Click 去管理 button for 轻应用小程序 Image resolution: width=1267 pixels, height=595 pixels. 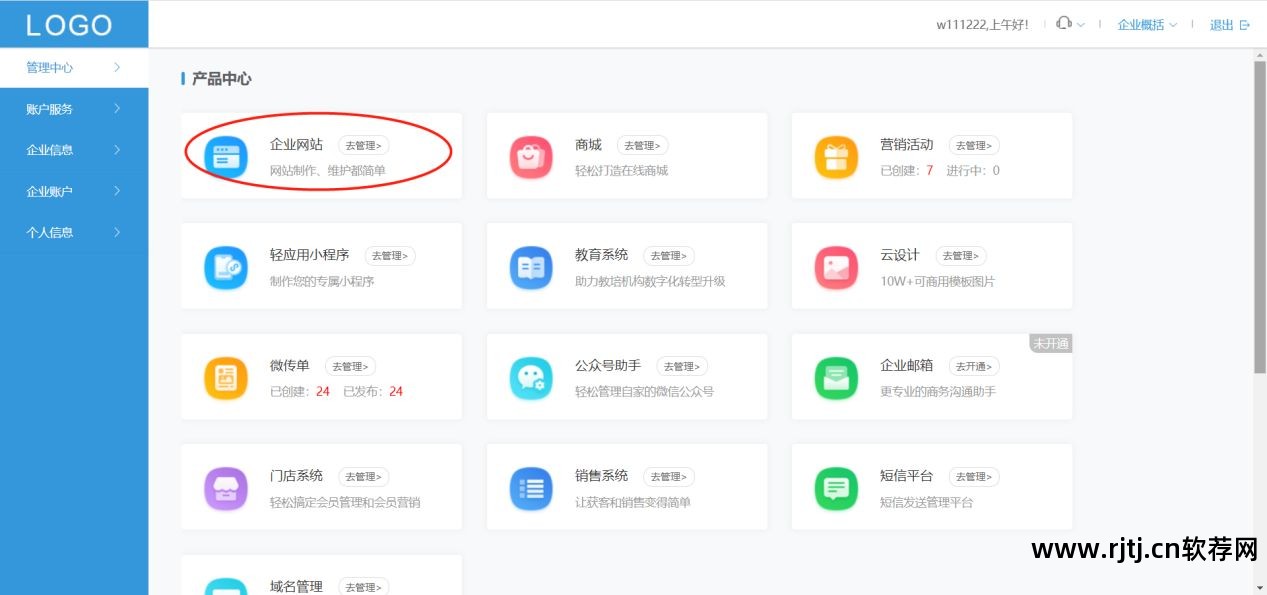click(x=390, y=256)
